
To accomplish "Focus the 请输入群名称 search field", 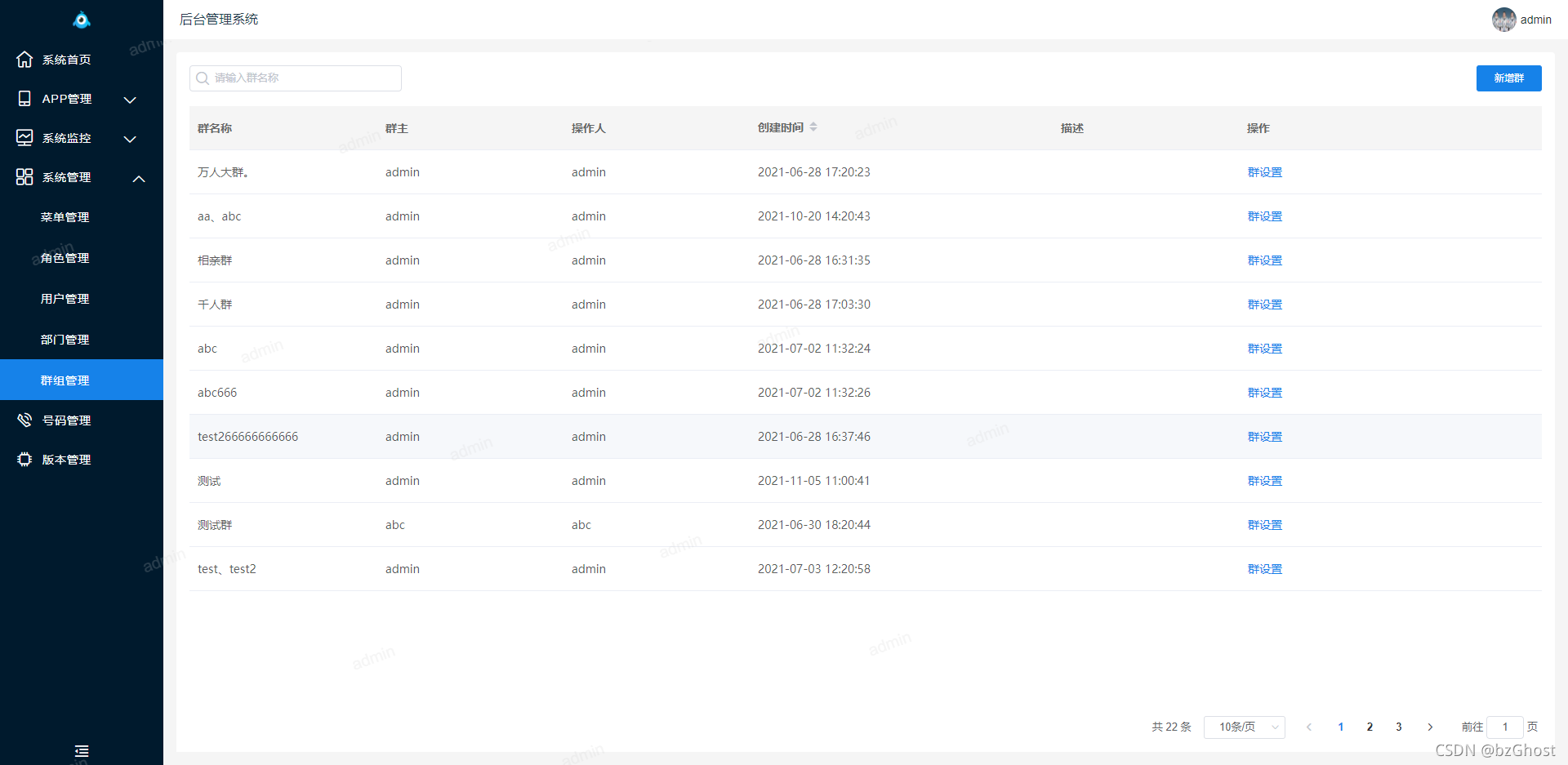I will click(296, 78).
